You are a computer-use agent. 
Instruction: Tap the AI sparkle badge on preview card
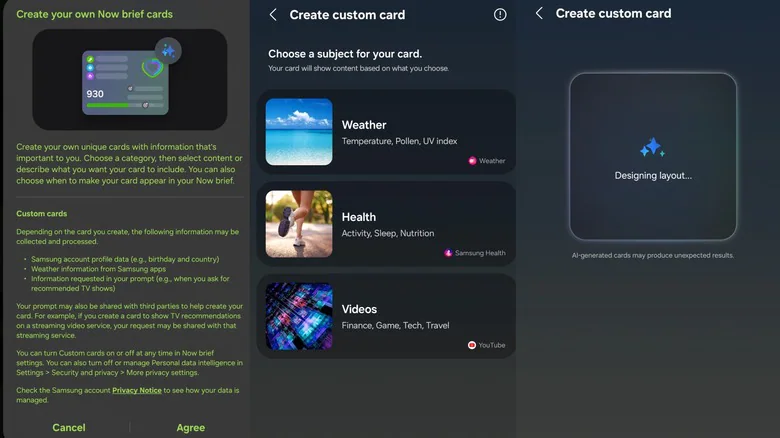[168, 51]
